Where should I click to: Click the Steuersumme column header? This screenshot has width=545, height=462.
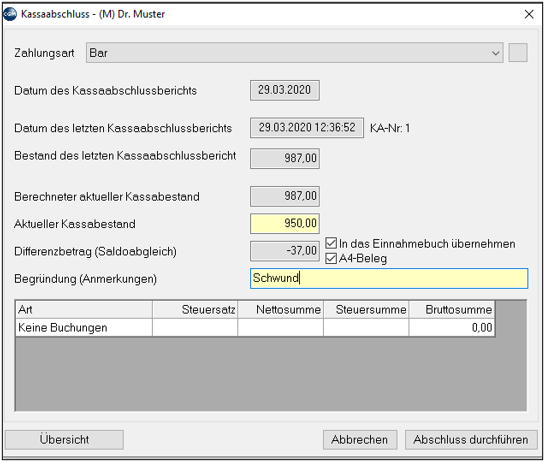pyautogui.click(x=366, y=310)
